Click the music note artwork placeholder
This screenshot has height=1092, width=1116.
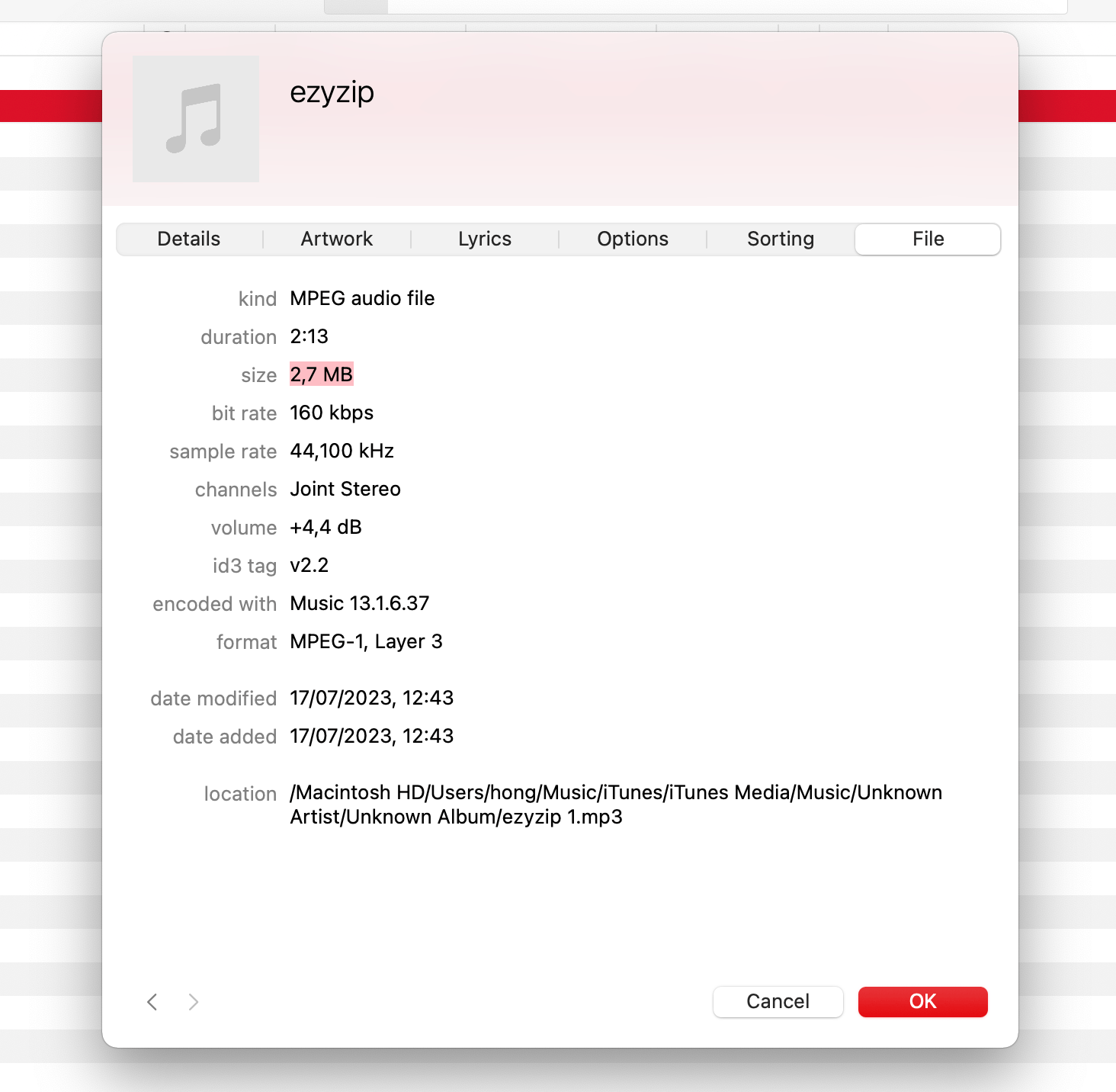click(195, 118)
